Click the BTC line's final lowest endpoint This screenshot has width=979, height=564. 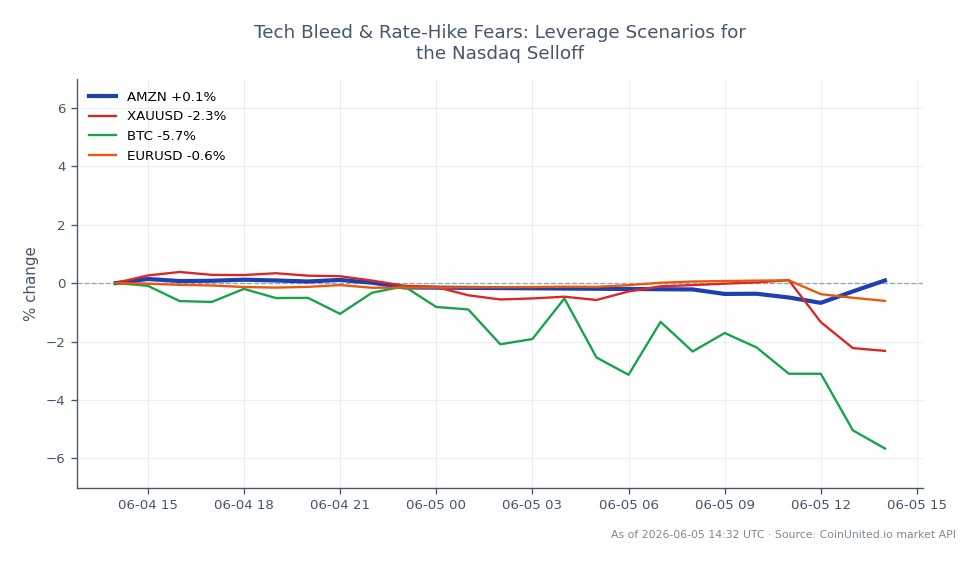885,448
